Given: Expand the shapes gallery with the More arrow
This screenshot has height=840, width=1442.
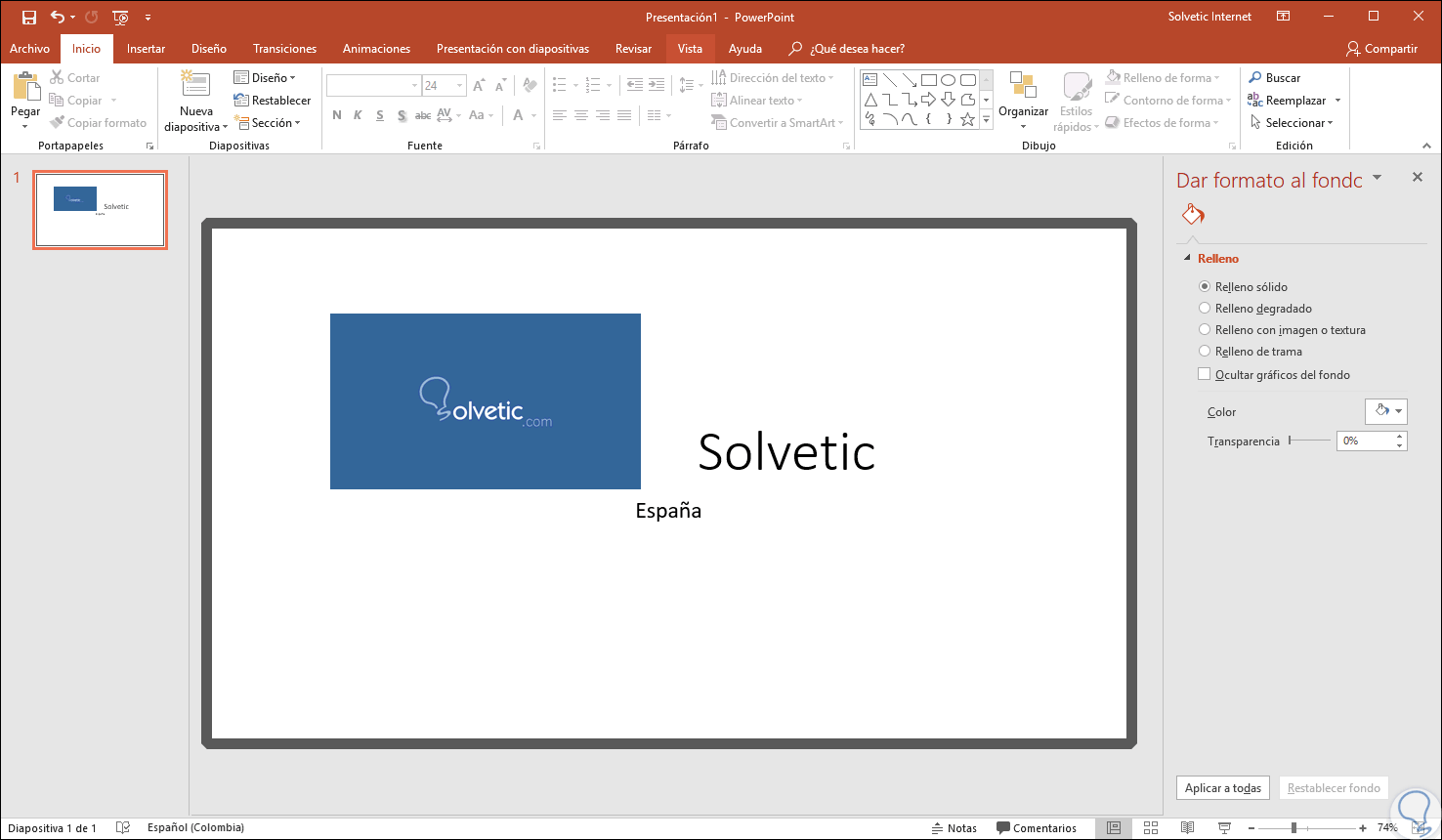Looking at the screenshot, I should pos(987,122).
